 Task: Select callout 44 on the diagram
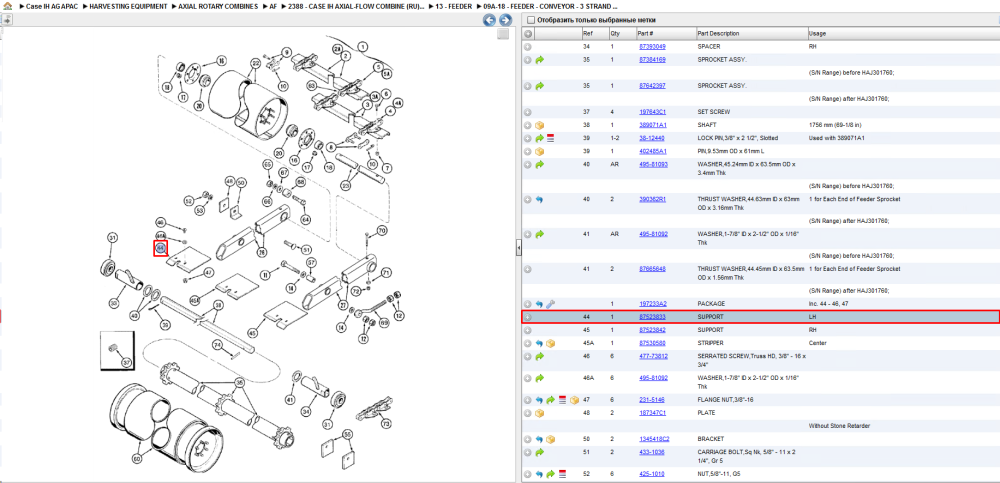point(161,248)
